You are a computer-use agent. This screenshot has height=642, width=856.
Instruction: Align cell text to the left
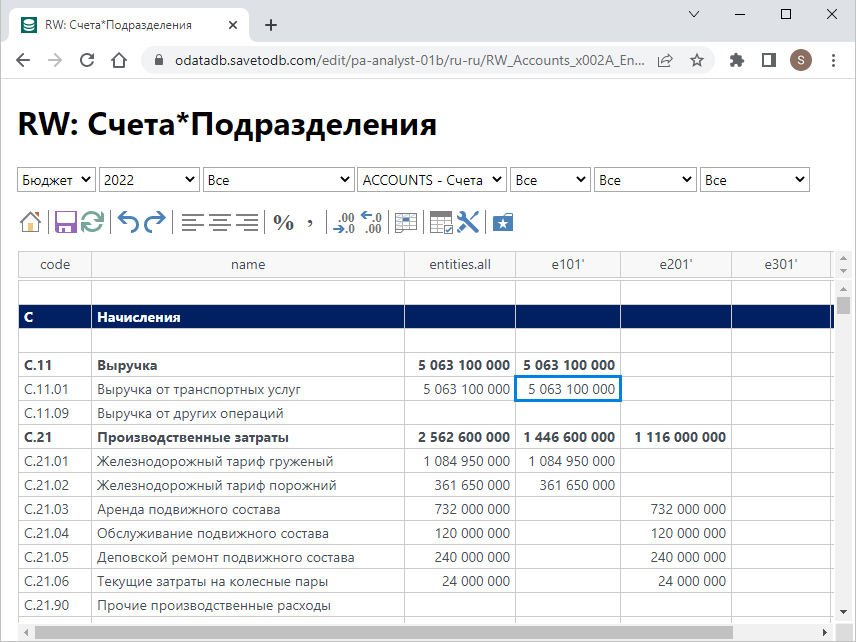coord(193,222)
